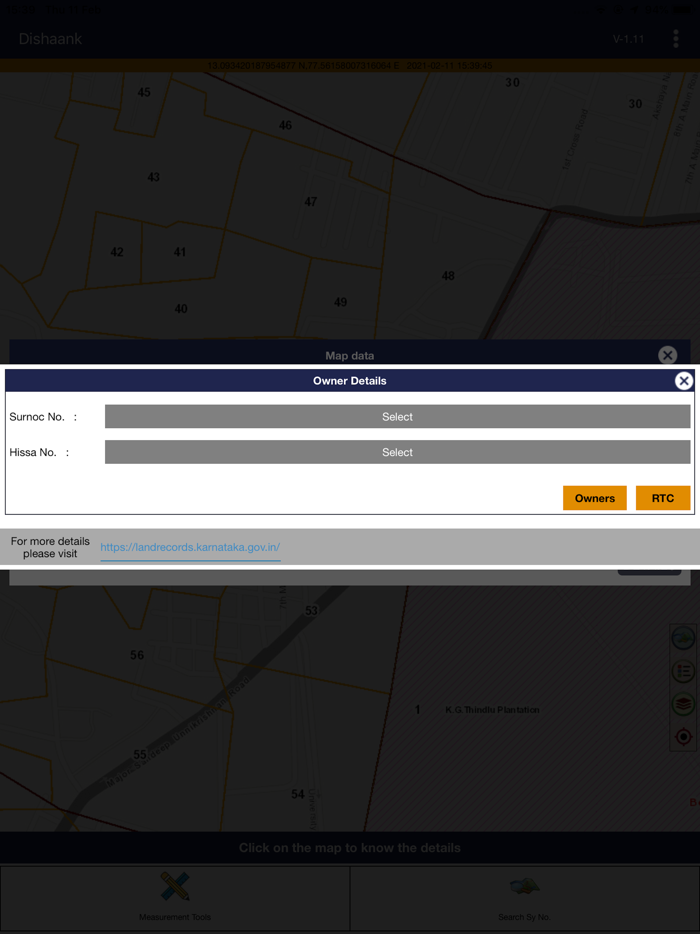The height and width of the screenshot is (934, 700).
Task: Tap the 'Click on the map' hint bar
Action: click(x=350, y=848)
